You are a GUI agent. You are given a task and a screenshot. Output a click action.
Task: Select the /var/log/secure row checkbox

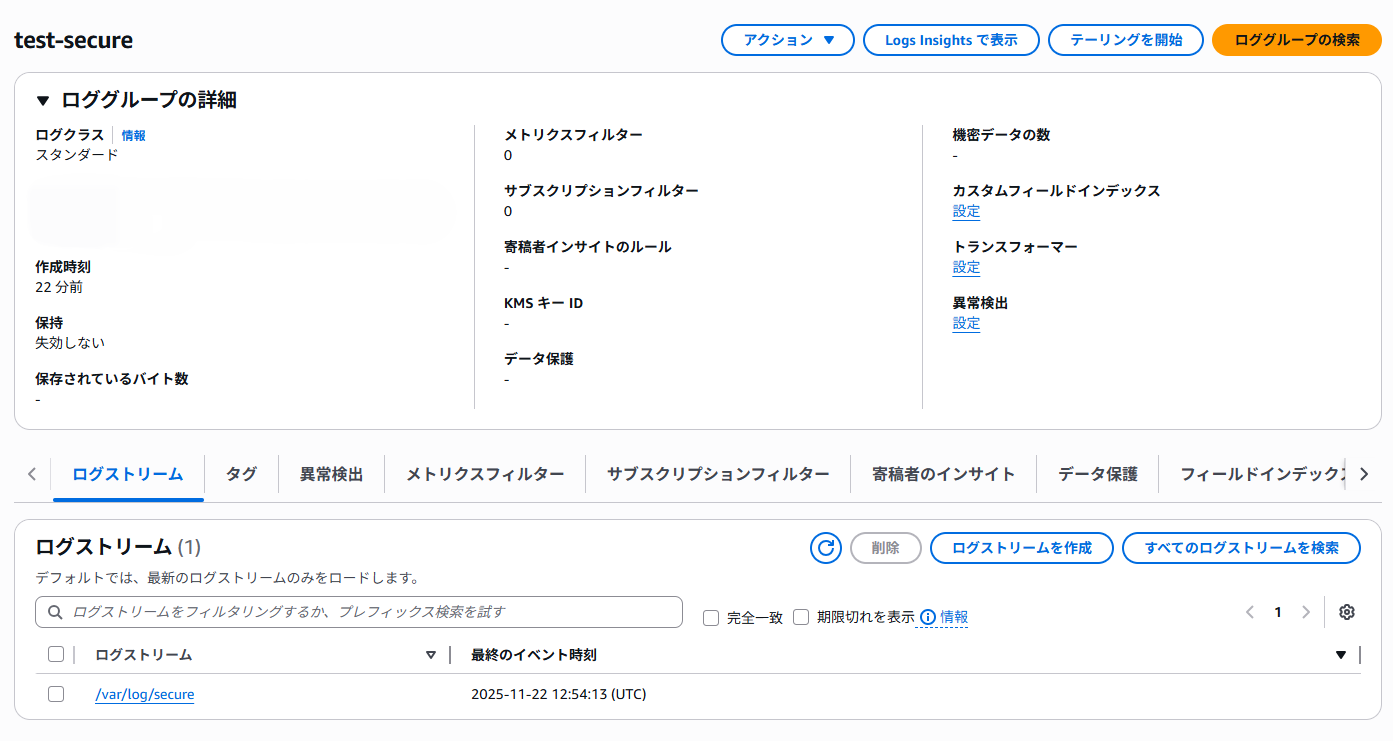(x=55, y=693)
